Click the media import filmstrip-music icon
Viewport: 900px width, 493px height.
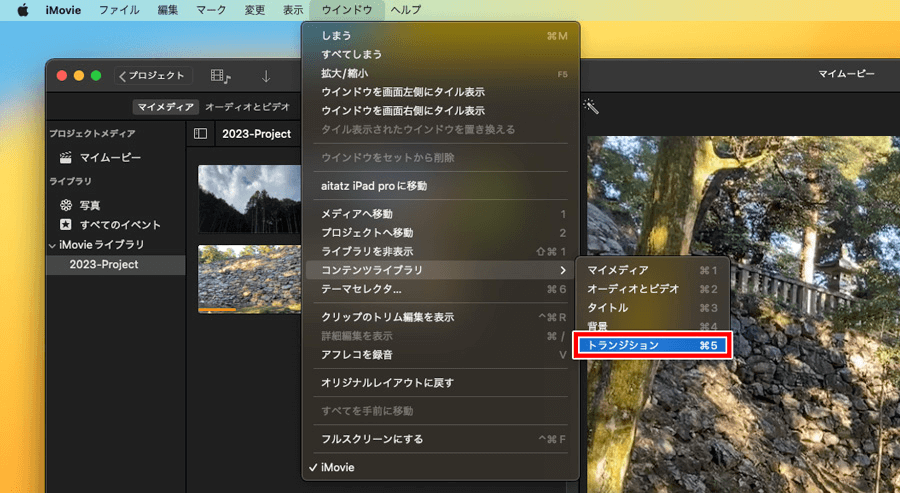[x=220, y=76]
